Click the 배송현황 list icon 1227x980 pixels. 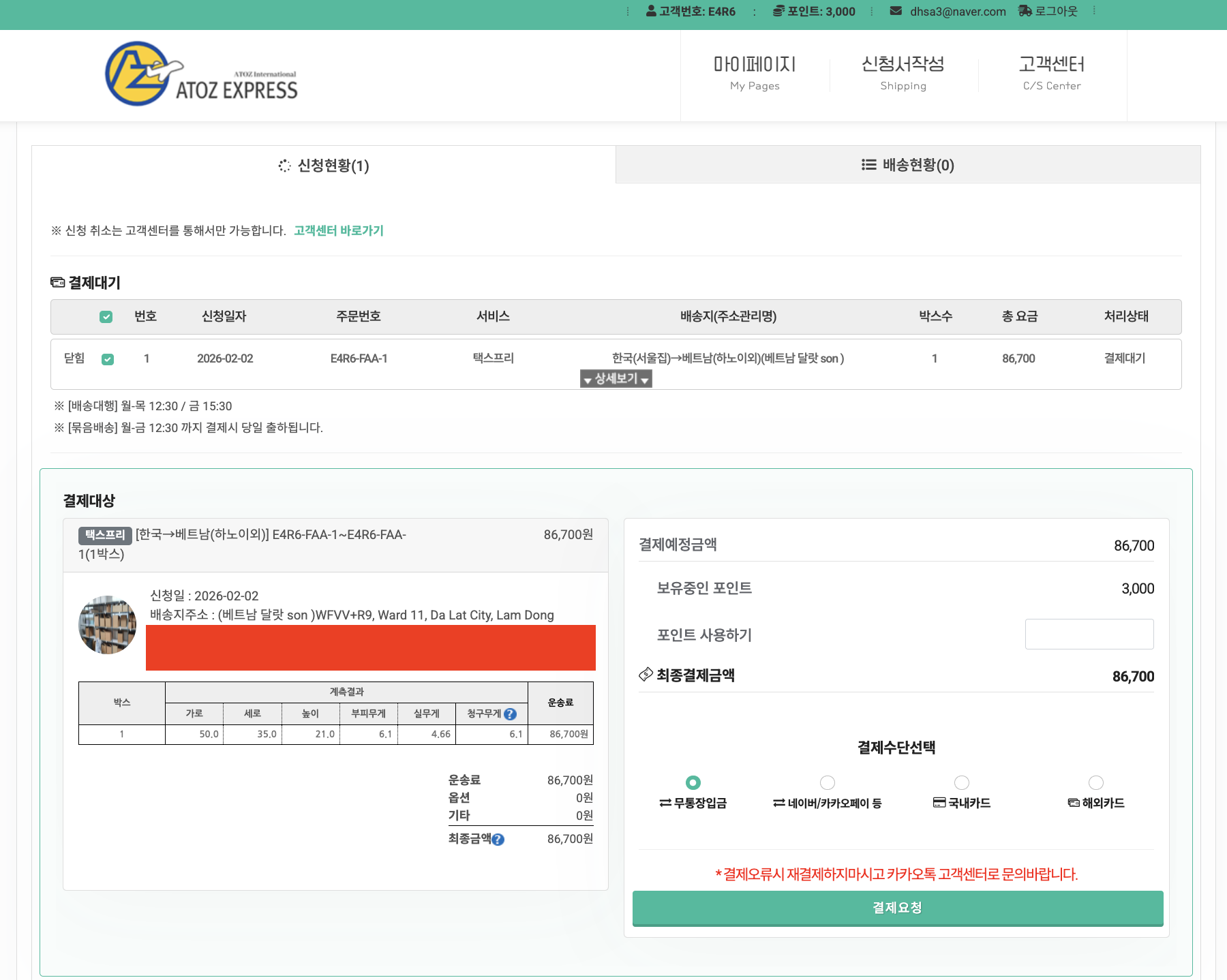click(868, 165)
